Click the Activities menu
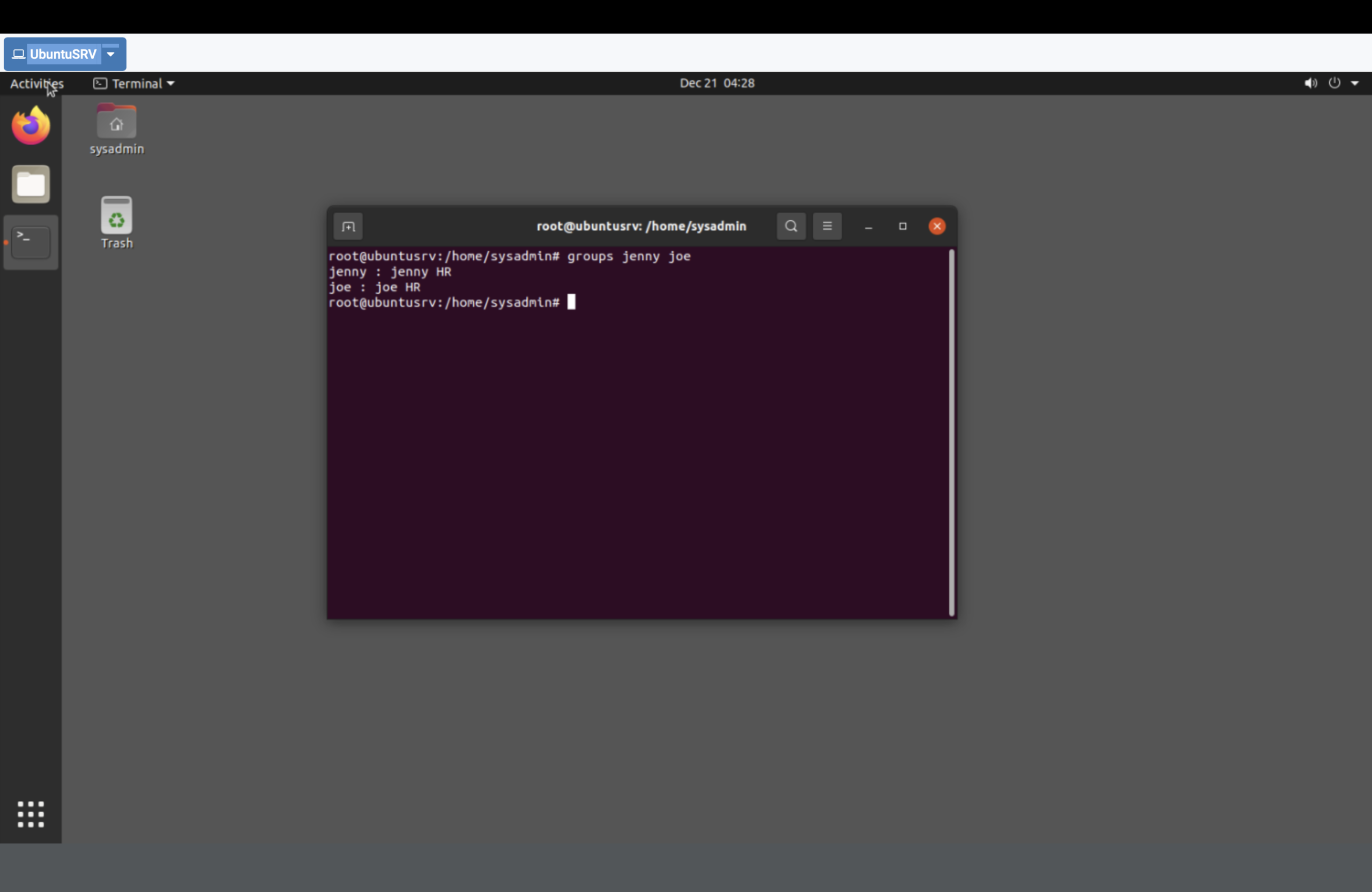This screenshot has height=892, width=1372. (36, 84)
